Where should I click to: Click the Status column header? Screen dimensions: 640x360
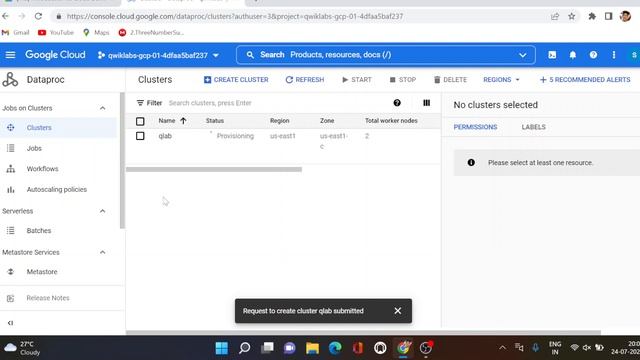click(215, 121)
